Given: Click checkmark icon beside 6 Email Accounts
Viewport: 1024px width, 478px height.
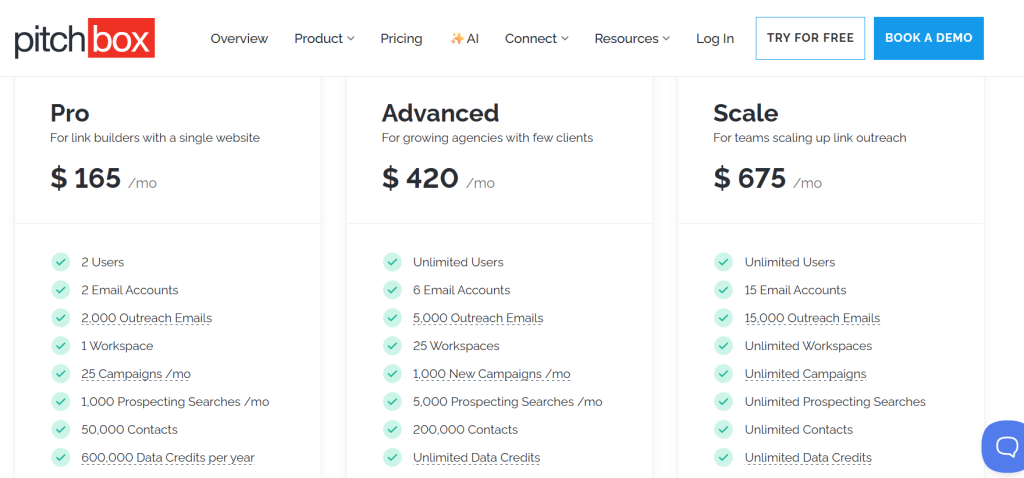Looking at the screenshot, I should pos(392,290).
